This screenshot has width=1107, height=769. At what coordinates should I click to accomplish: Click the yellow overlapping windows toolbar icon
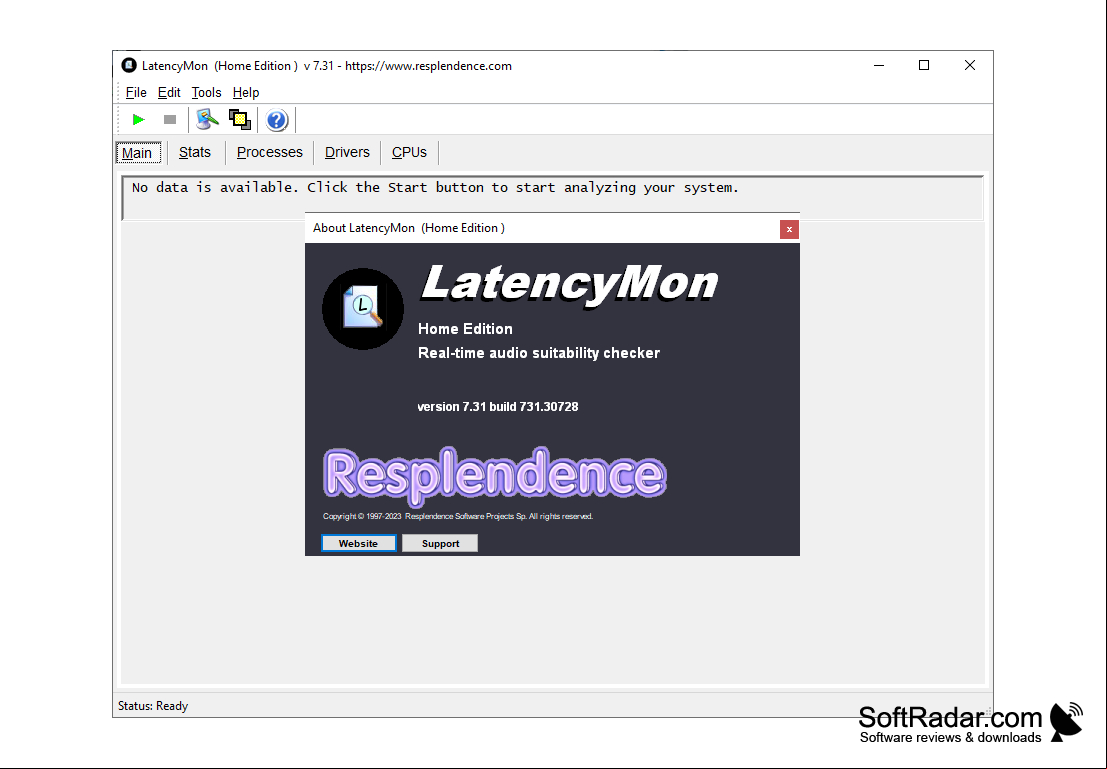click(240, 119)
